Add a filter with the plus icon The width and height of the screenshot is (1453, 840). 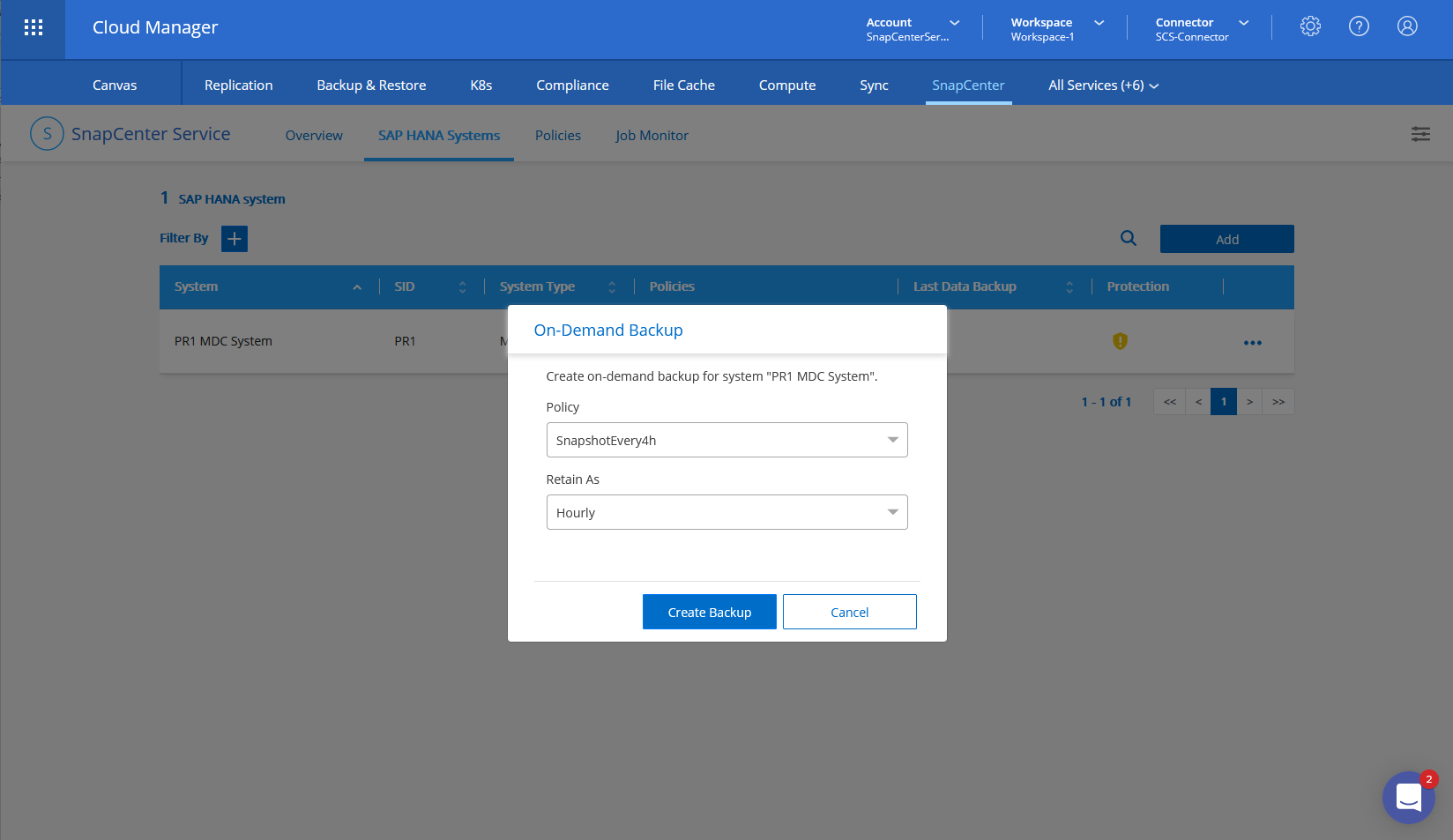click(235, 239)
